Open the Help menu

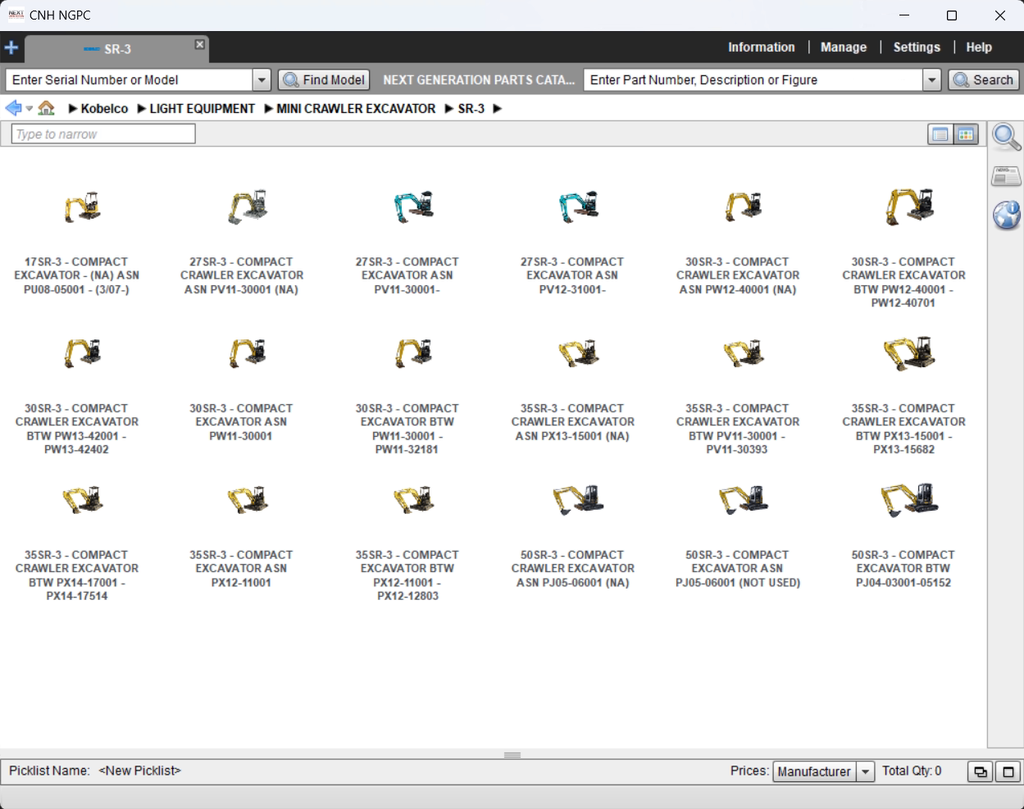click(978, 47)
